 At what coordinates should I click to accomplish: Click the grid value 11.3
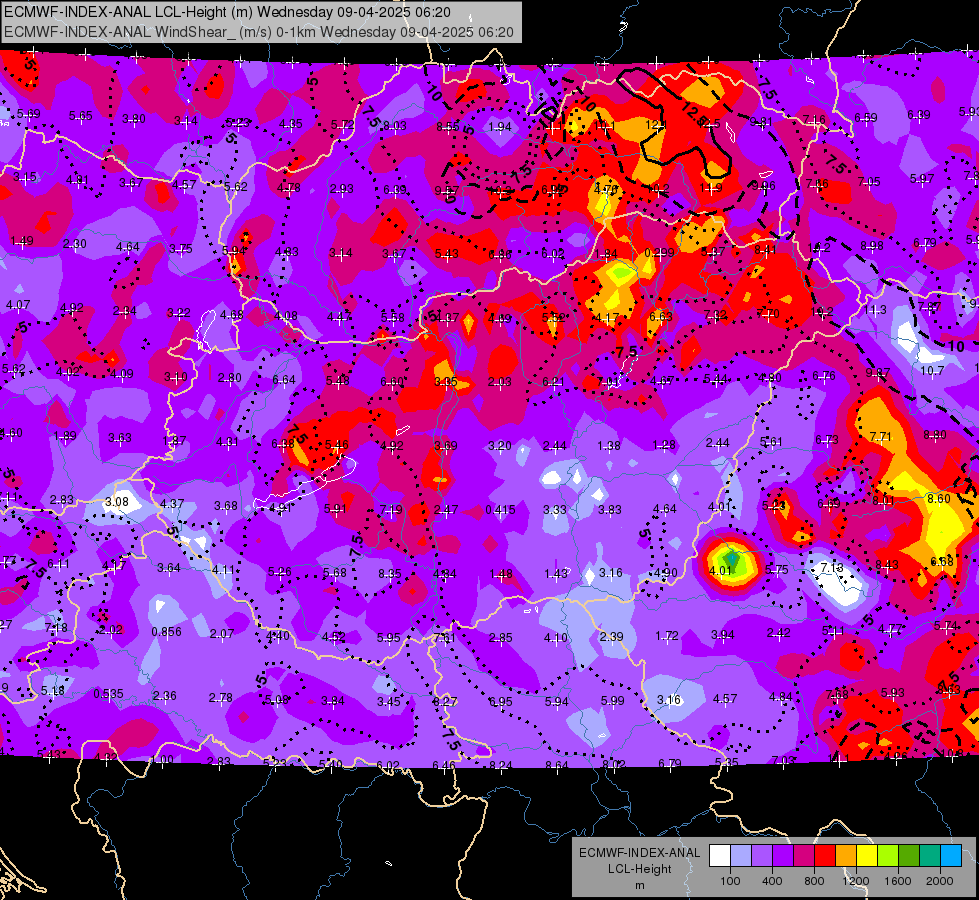pos(875,310)
